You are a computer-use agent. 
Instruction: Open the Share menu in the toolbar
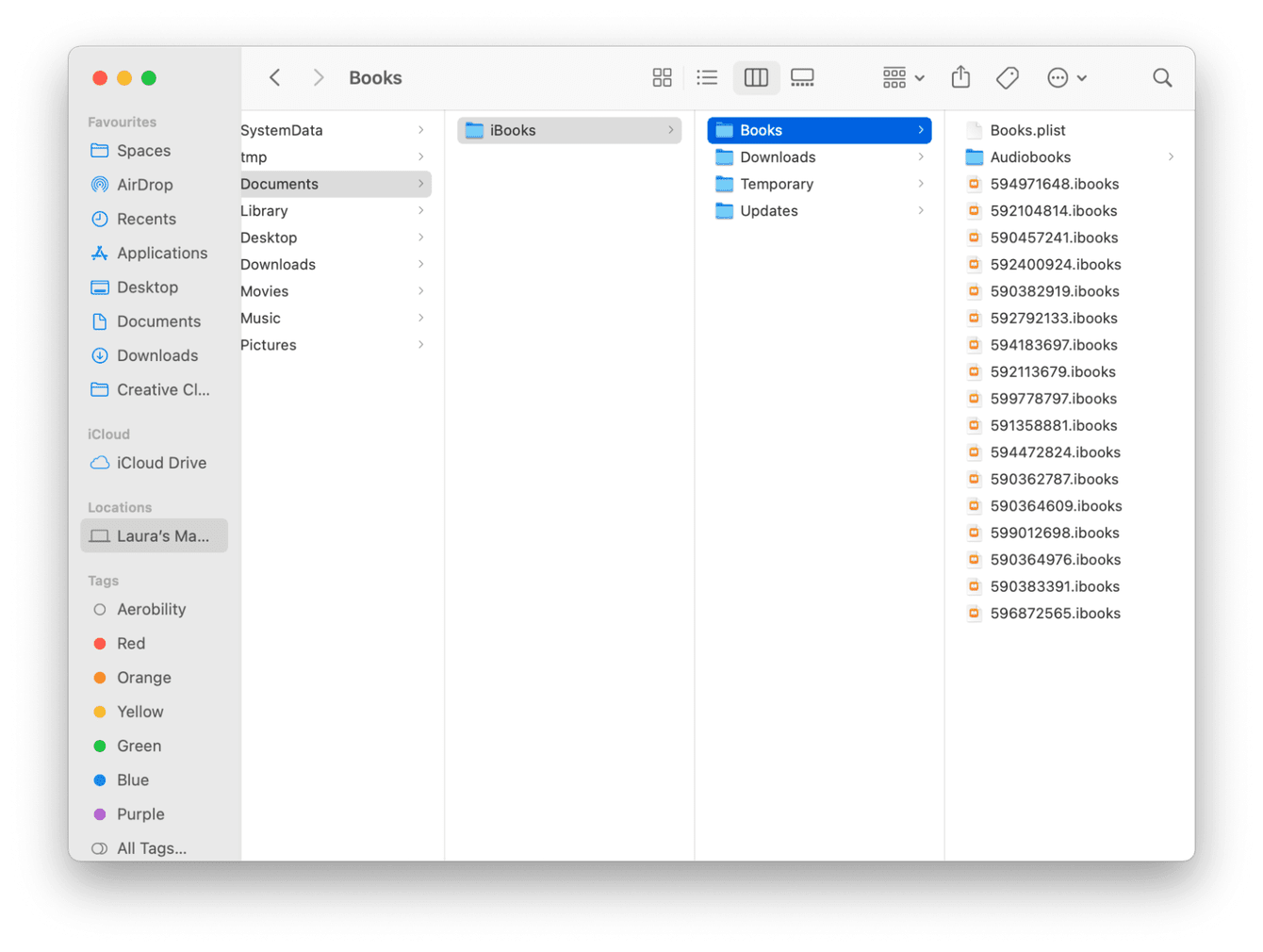[960, 77]
